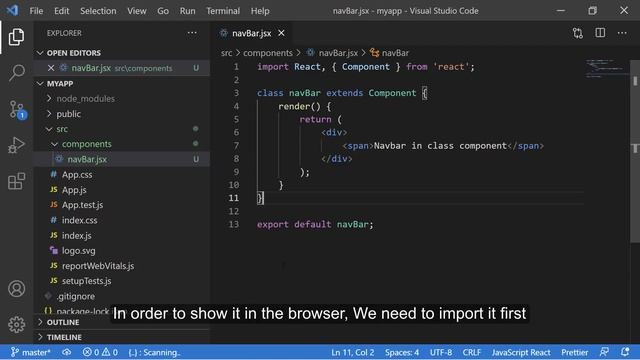Click the Publish to cloud sync icon

click(x=67, y=352)
